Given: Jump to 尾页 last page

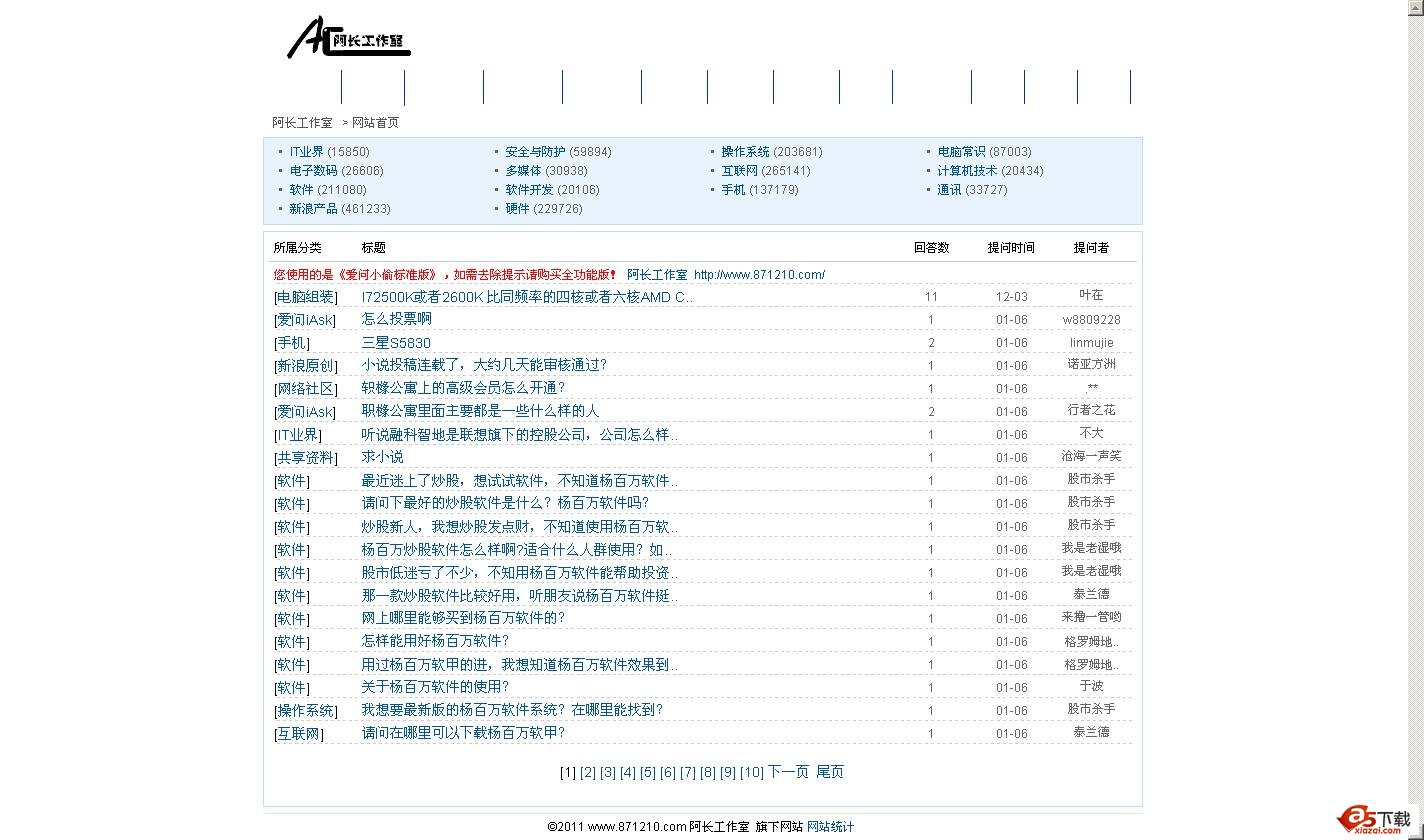Looking at the screenshot, I should click(x=830, y=772).
